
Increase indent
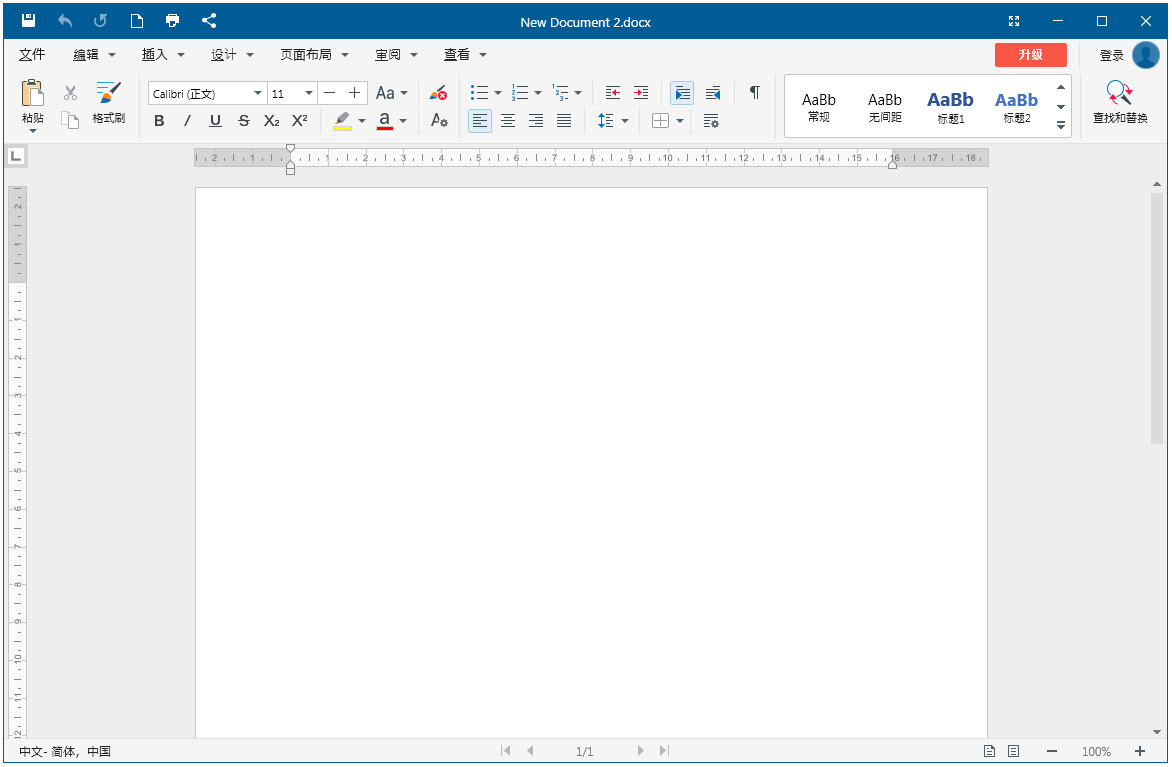tap(641, 93)
